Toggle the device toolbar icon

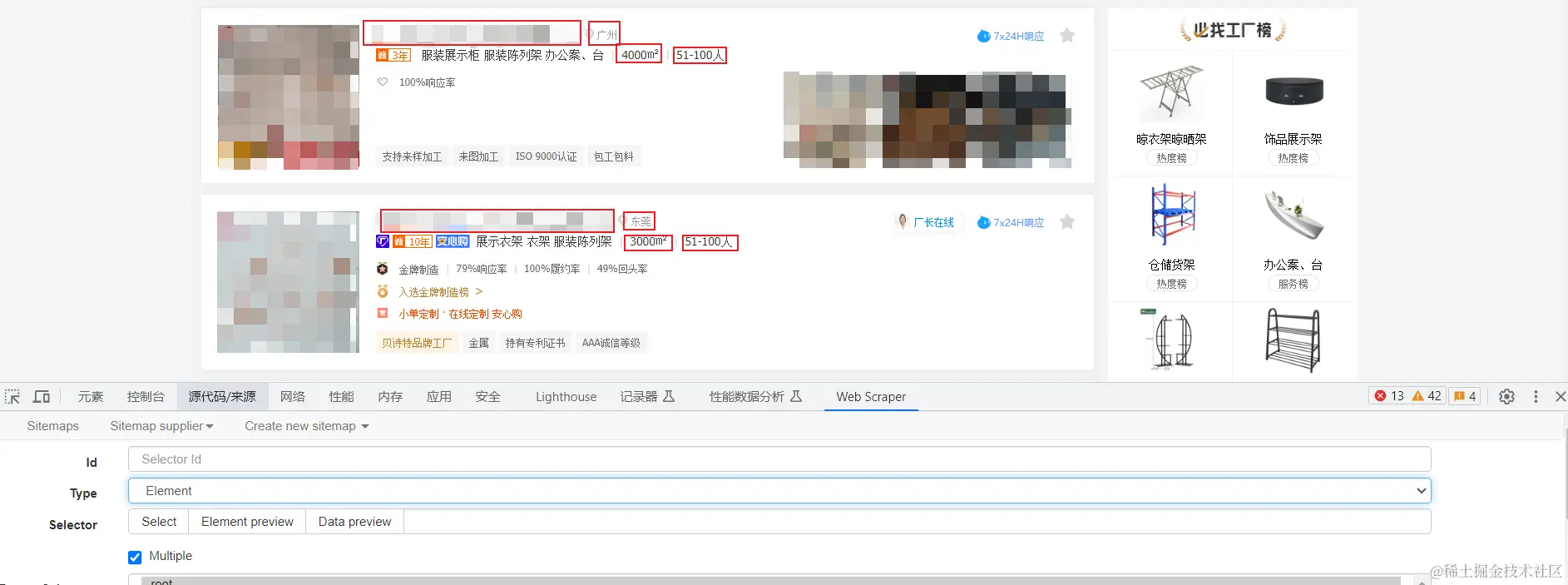(x=42, y=397)
